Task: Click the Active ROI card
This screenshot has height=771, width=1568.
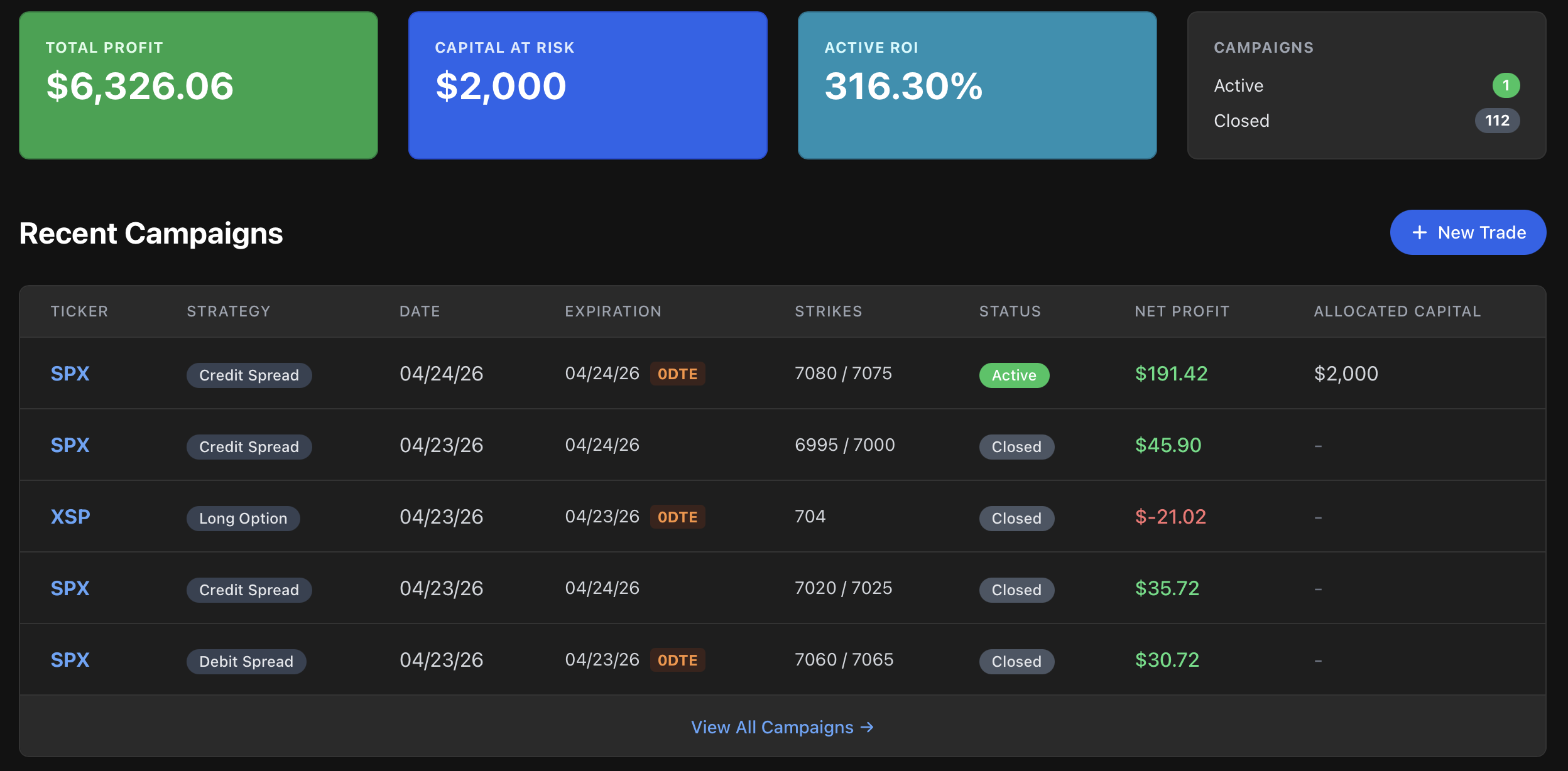Action: 977,85
